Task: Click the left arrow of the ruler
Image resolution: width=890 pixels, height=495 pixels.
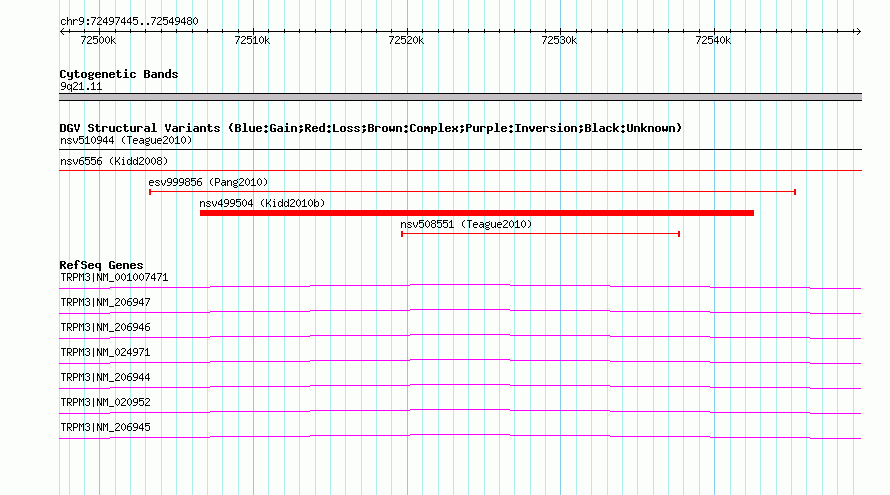Action: pos(62,31)
